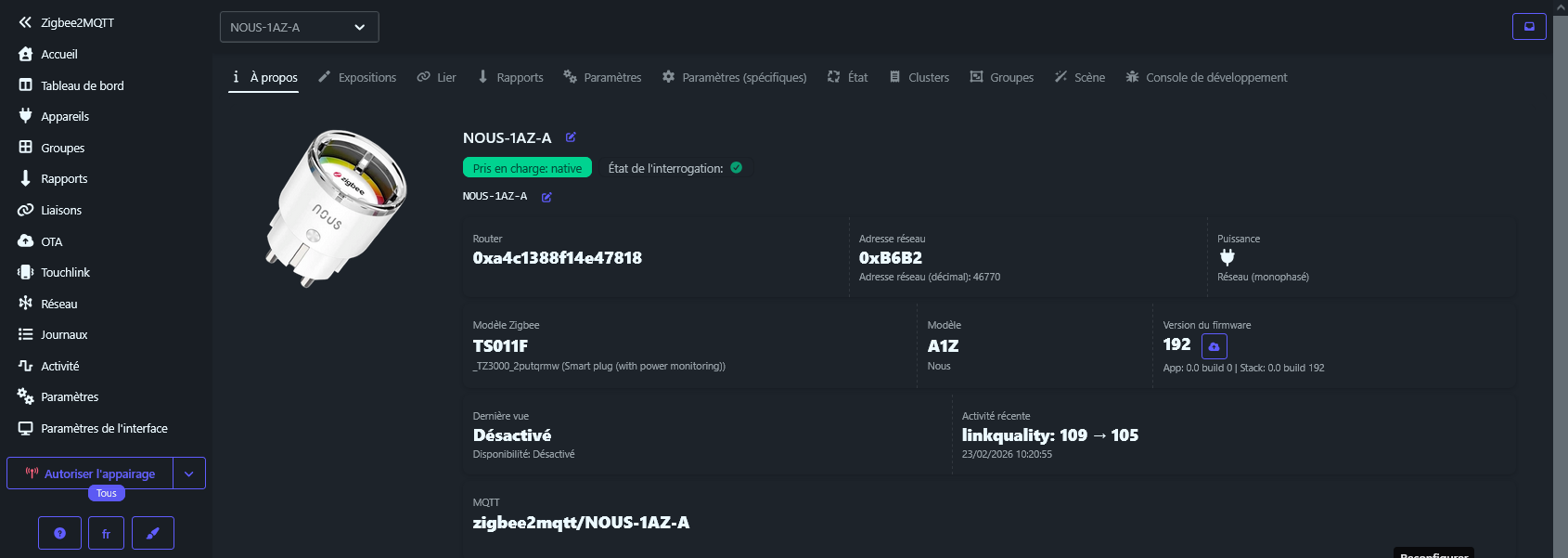1568x558 pixels.
Task: Click the NOUS smart plug image
Action: coord(335,206)
